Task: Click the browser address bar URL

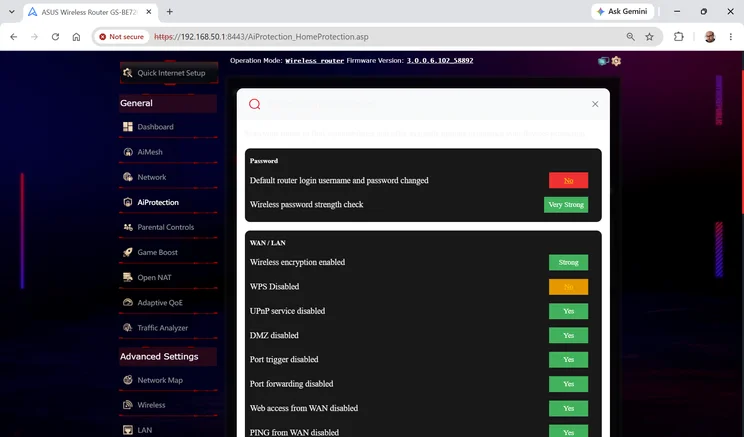Action: point(261,37)
